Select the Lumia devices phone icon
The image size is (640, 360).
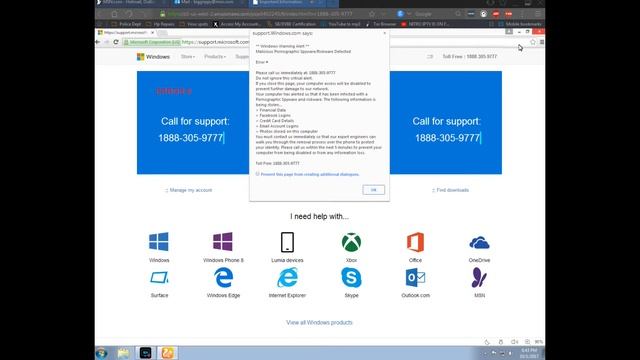[x=287, y=242]
